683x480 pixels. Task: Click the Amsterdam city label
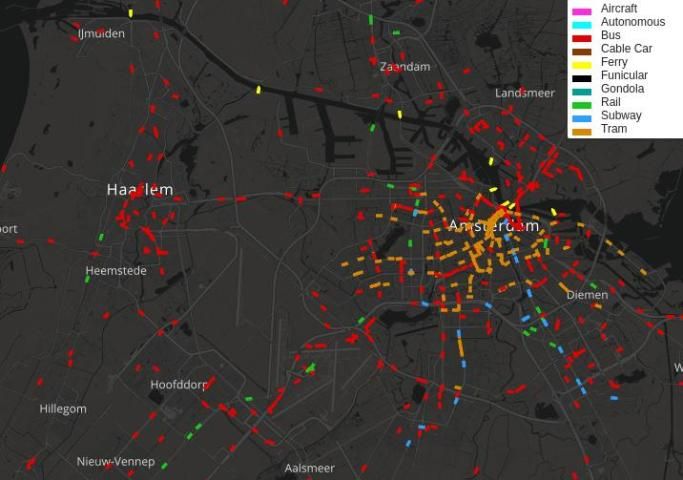point(494,226)
